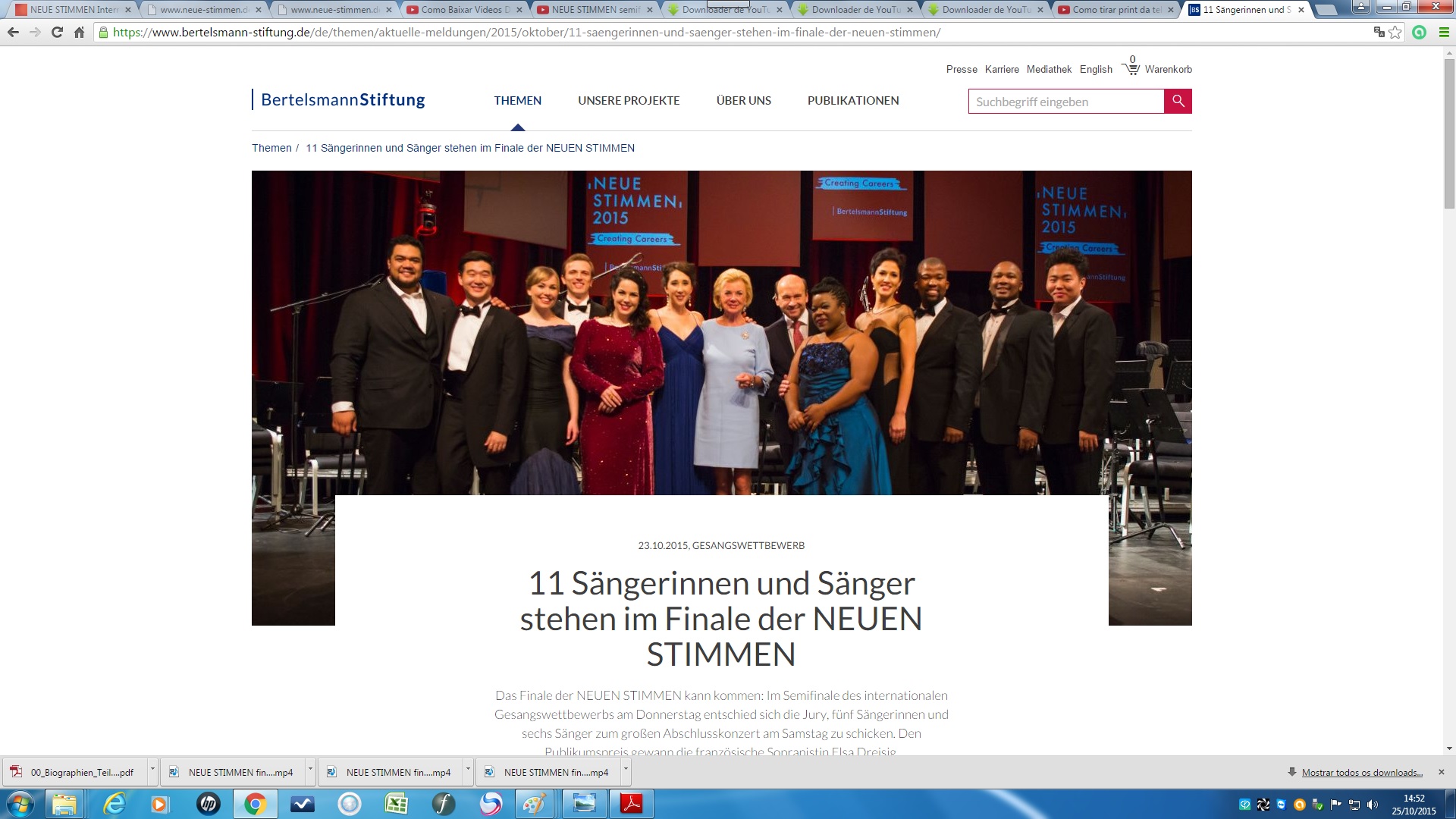Switch site language to English
This screenshot has height=819, width=1456.
point(1096,69)
